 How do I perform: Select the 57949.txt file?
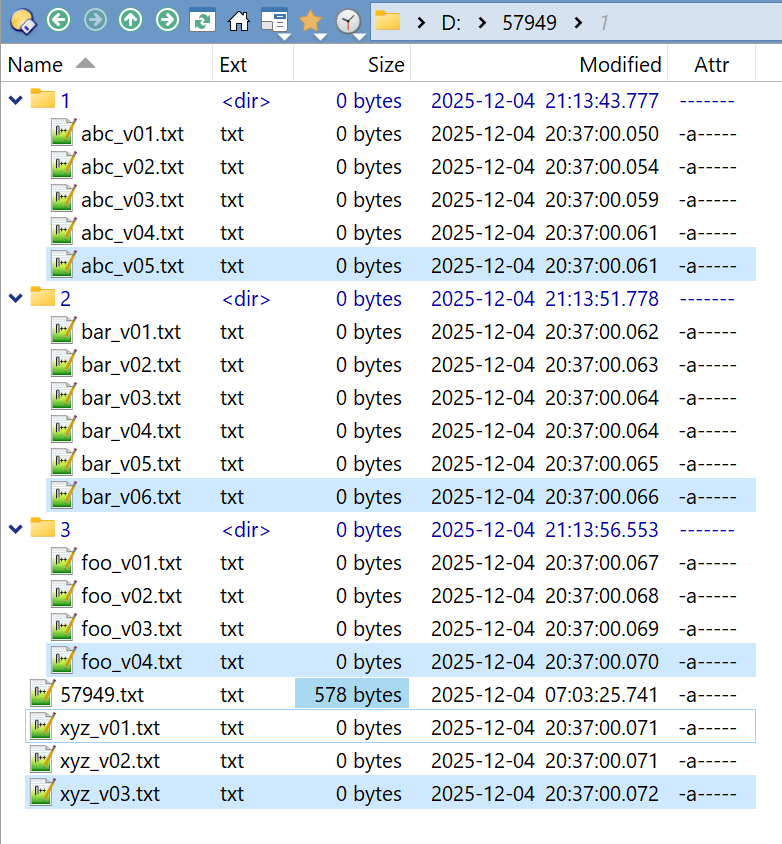tap(101, 694)
